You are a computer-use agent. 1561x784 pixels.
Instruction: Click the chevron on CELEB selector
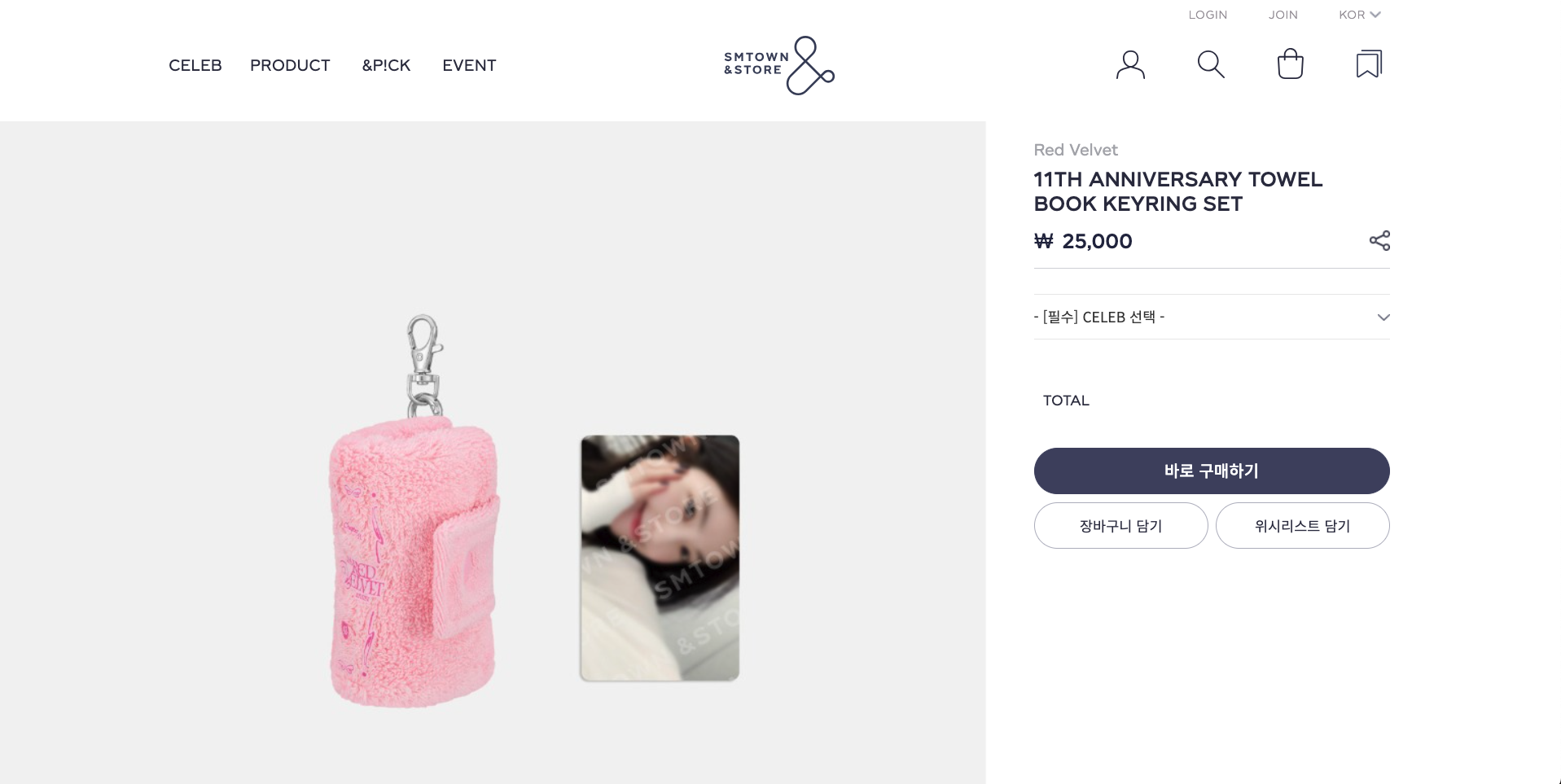[1383, 318]
